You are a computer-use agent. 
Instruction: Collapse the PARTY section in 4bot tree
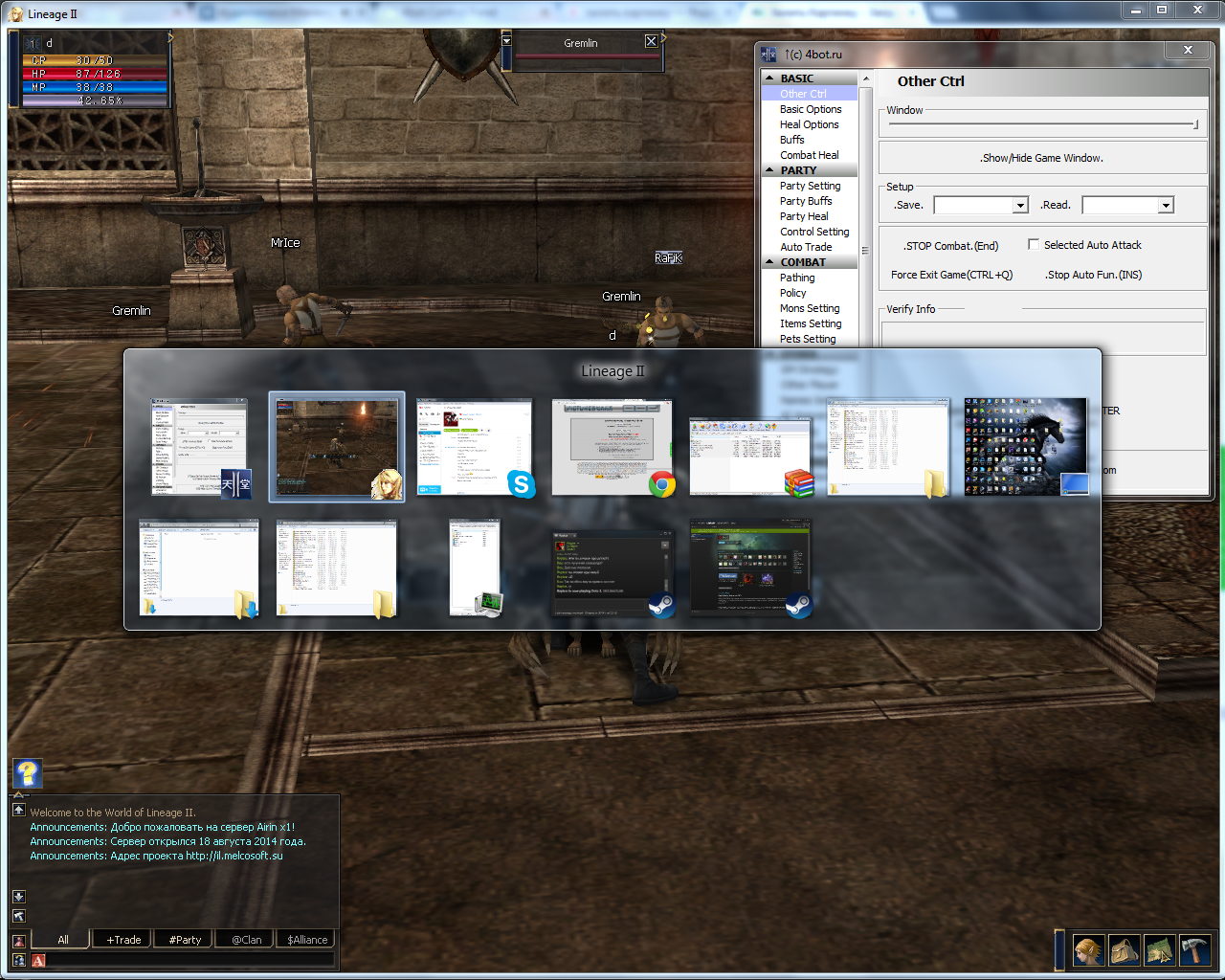coord(769,170)
